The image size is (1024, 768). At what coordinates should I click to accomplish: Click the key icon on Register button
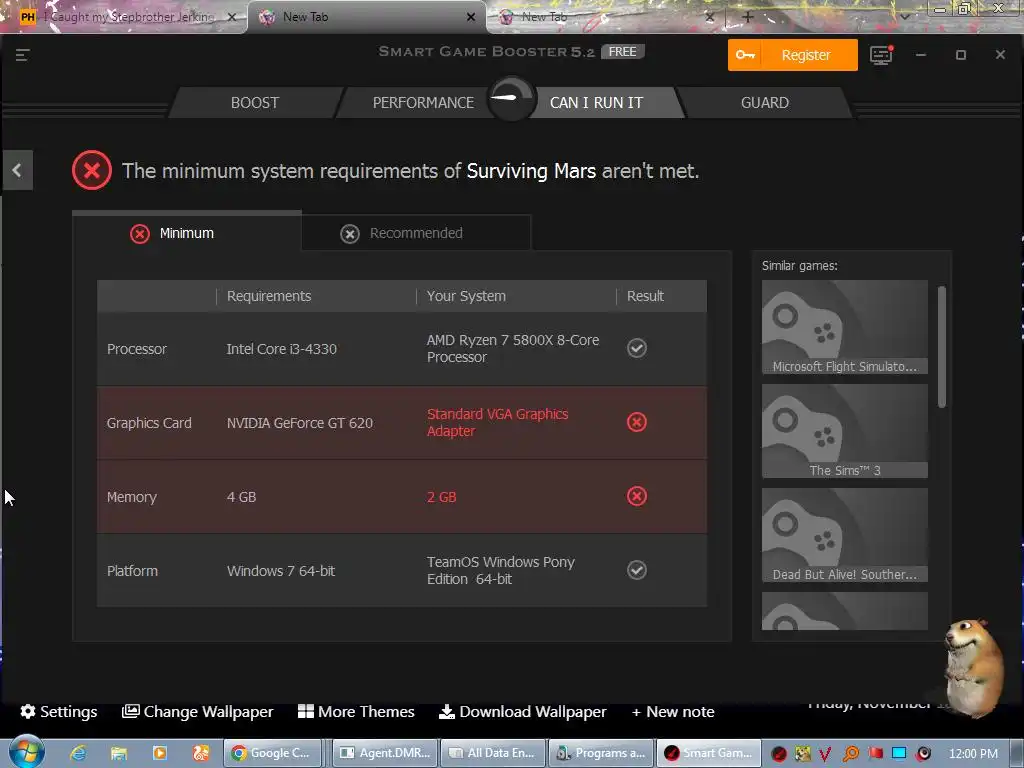(x=745, y=55)
